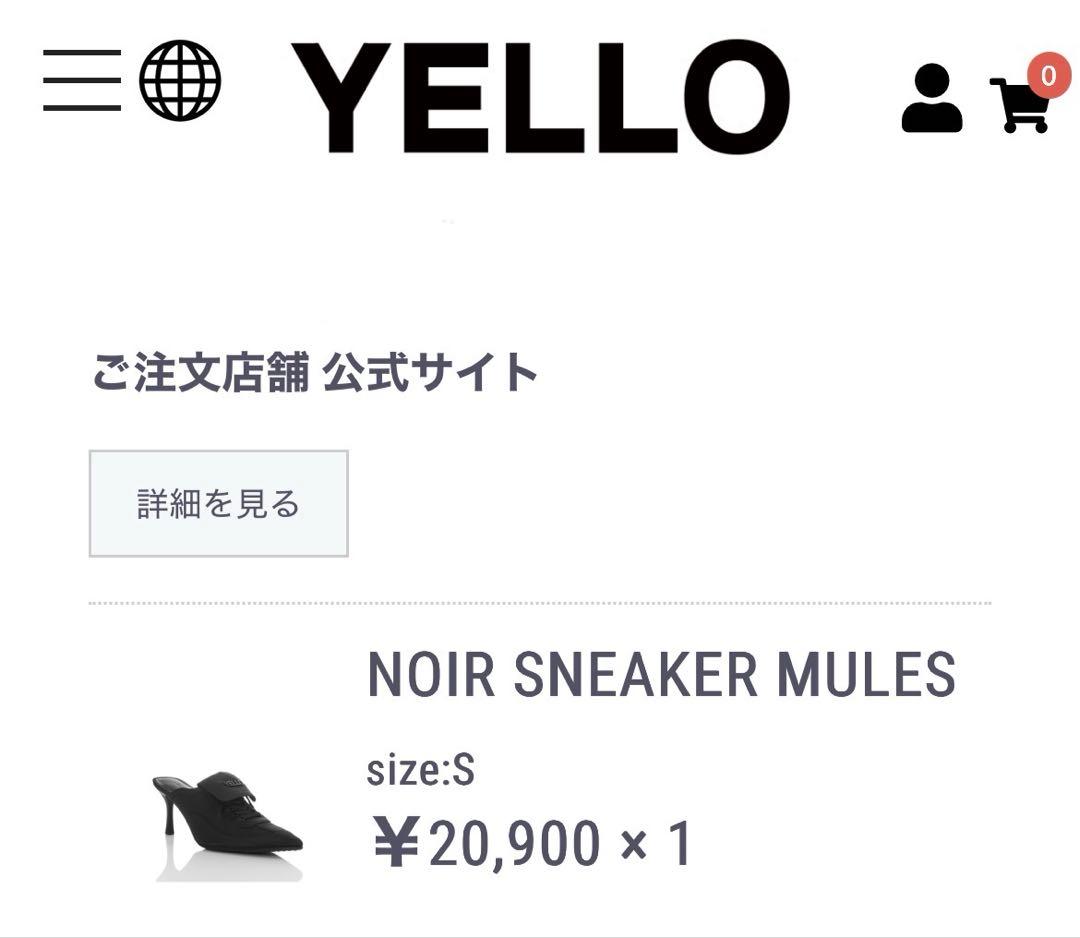Click the 詳細を見る button
The height and width of the screenshot is (938, 1080).
click(x=218, y=503)
